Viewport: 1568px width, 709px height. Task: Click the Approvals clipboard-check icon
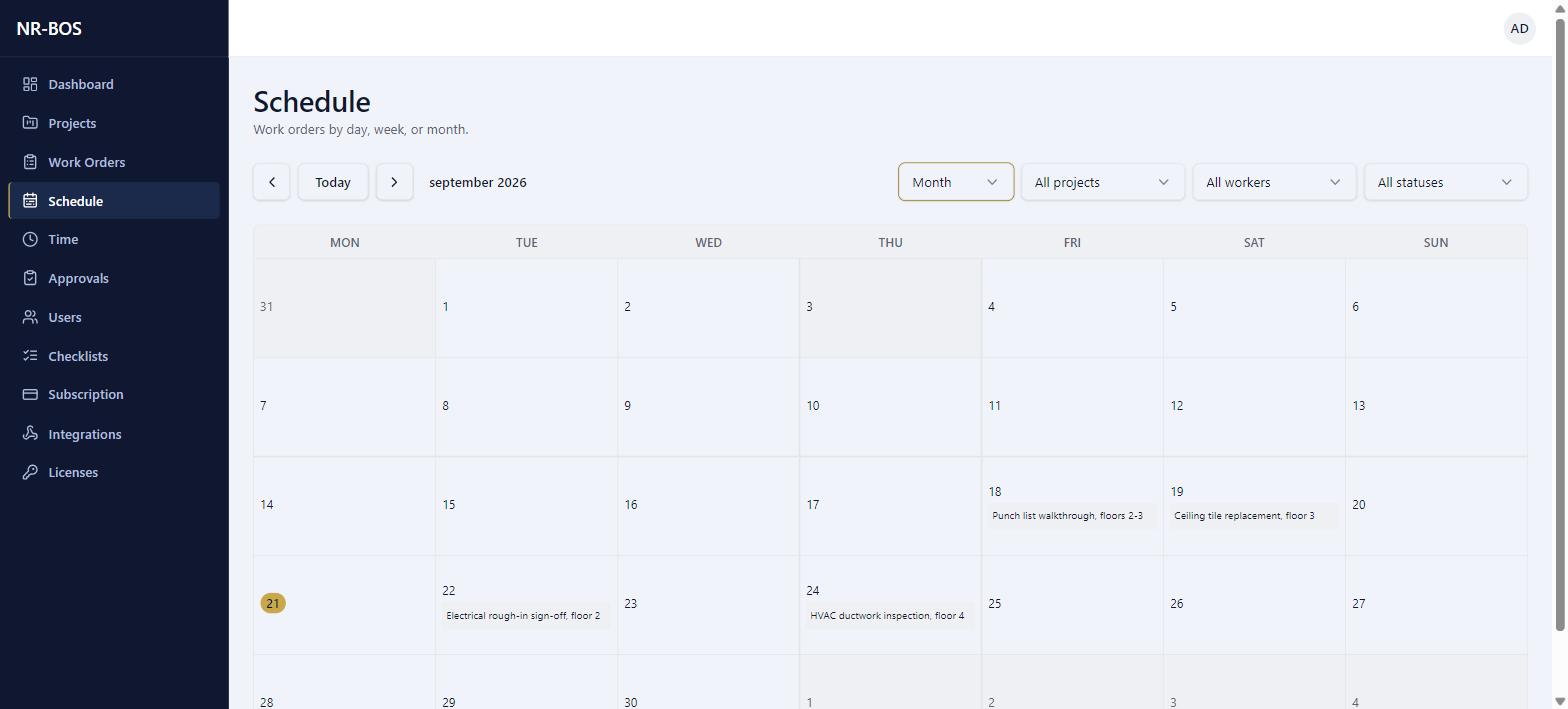pyautogui.click(x=30, y=278)
